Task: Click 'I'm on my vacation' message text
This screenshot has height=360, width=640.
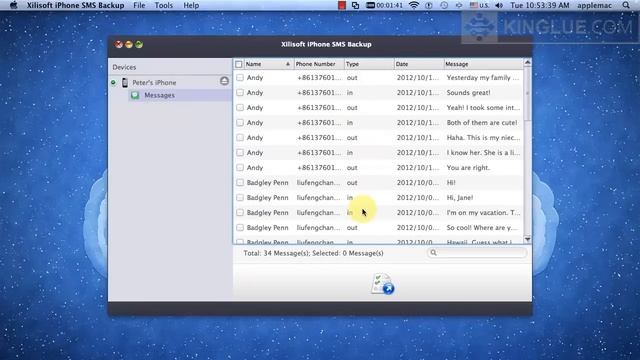Action: tap(483, 213)
